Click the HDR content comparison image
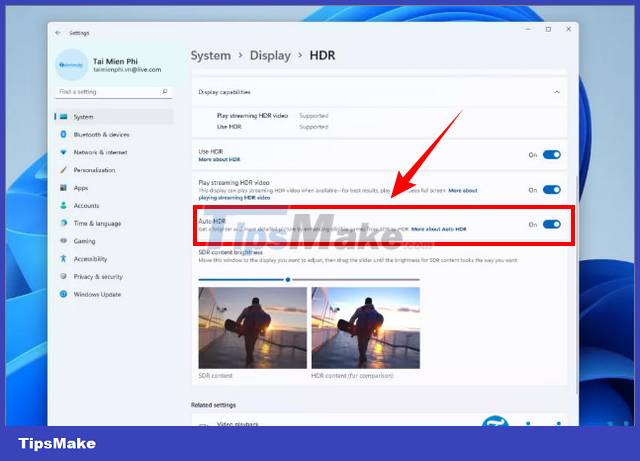This screenshot has width=640, height=461. coord(366,328)
